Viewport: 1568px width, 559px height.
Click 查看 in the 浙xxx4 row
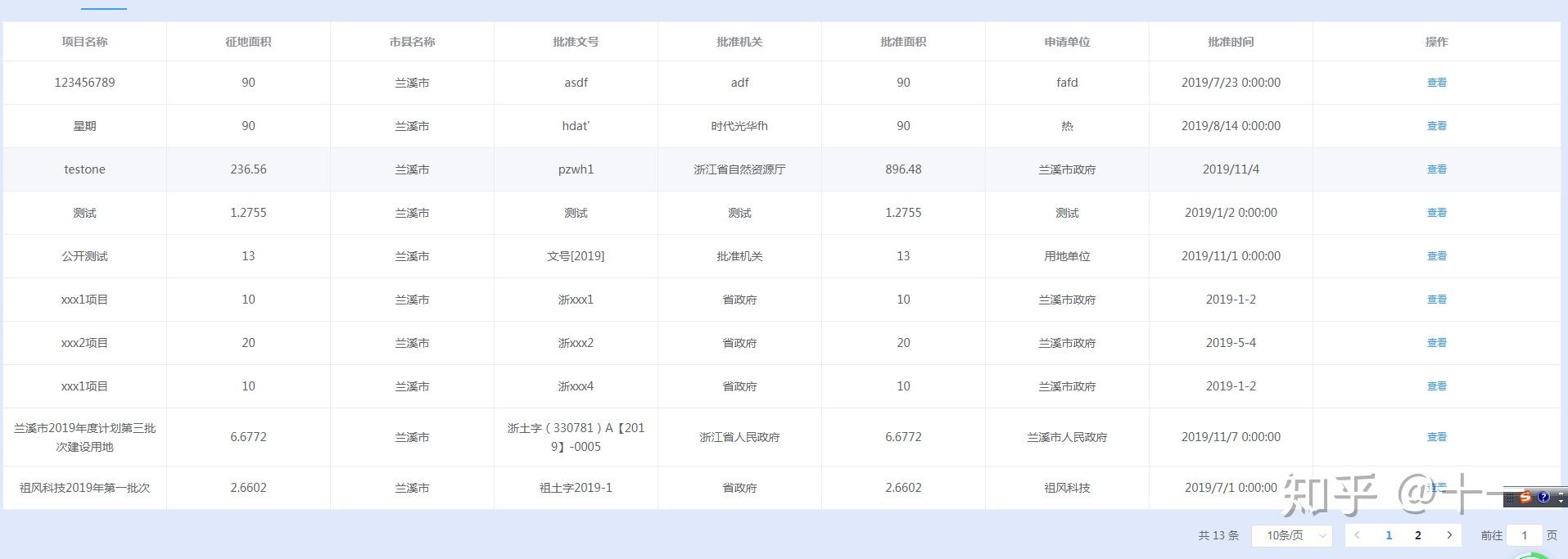click(x=1437, y=386)
